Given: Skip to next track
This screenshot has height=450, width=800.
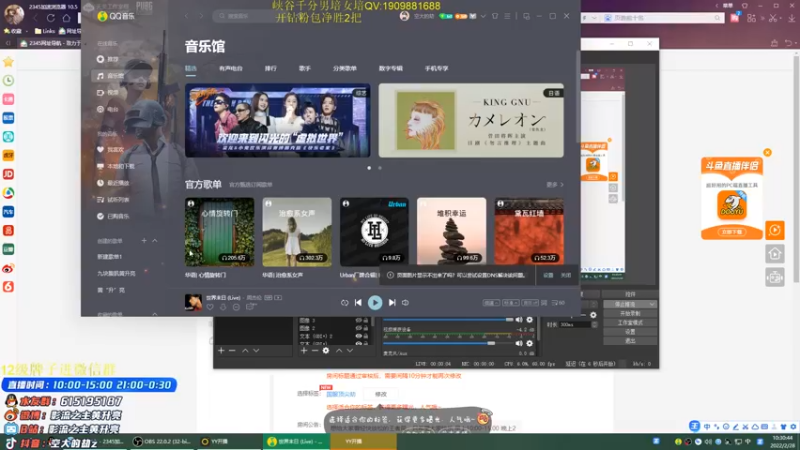Looking at the screenshot, I should click(392, 303).
